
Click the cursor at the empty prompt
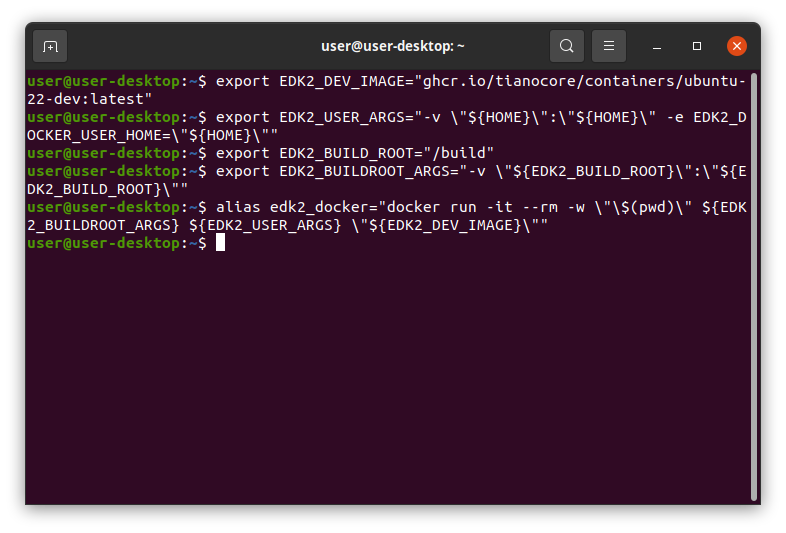tap(220, 243)
